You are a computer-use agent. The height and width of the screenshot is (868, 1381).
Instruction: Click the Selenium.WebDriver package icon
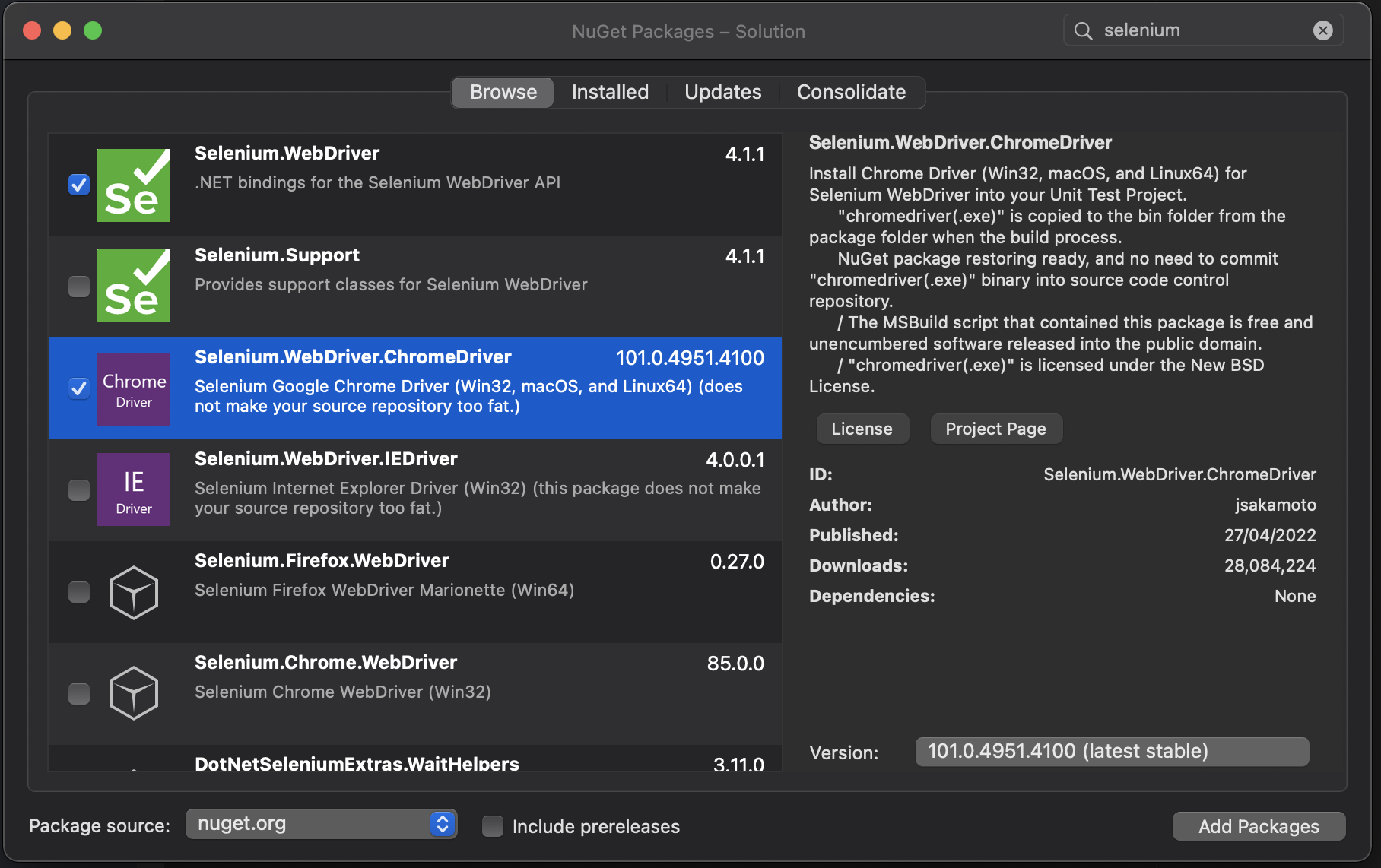[x=134, y=185]
